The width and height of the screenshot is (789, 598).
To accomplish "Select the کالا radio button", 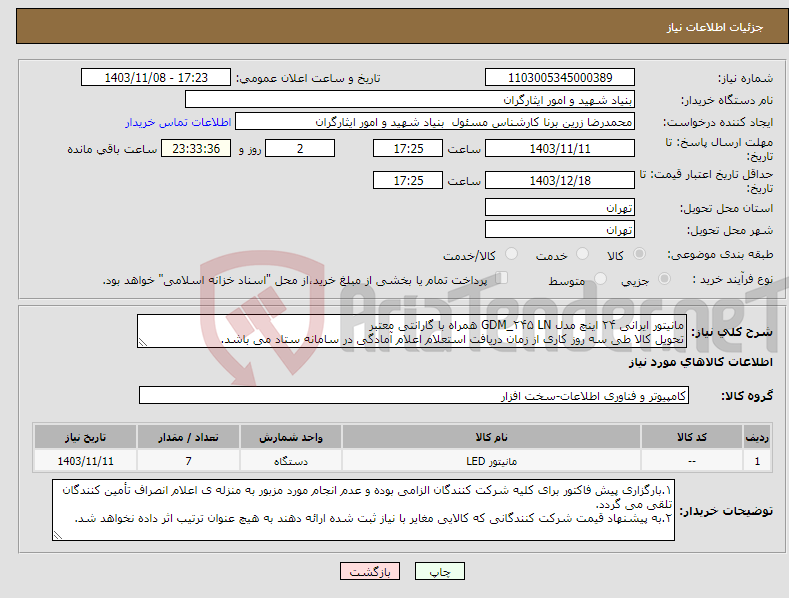I will [x=639, y=254].
